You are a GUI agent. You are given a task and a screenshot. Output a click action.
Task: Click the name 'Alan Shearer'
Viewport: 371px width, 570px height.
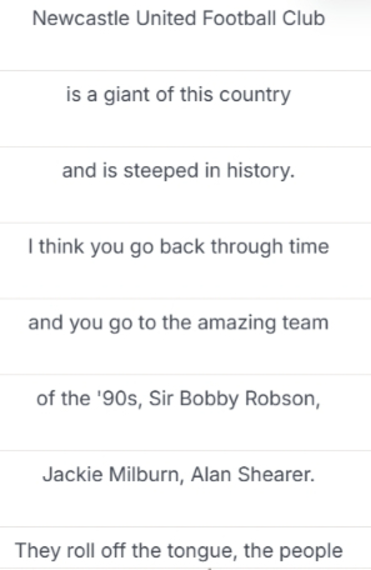[x=251, y=474]
